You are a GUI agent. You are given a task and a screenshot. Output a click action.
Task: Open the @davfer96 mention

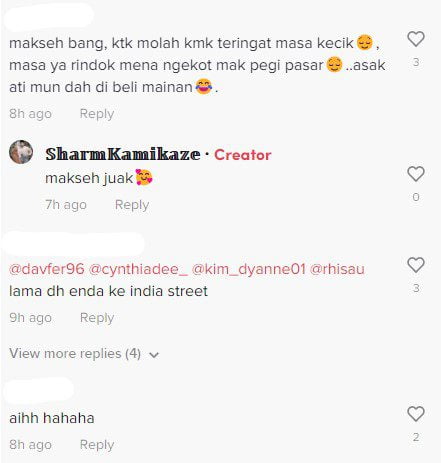47,269
